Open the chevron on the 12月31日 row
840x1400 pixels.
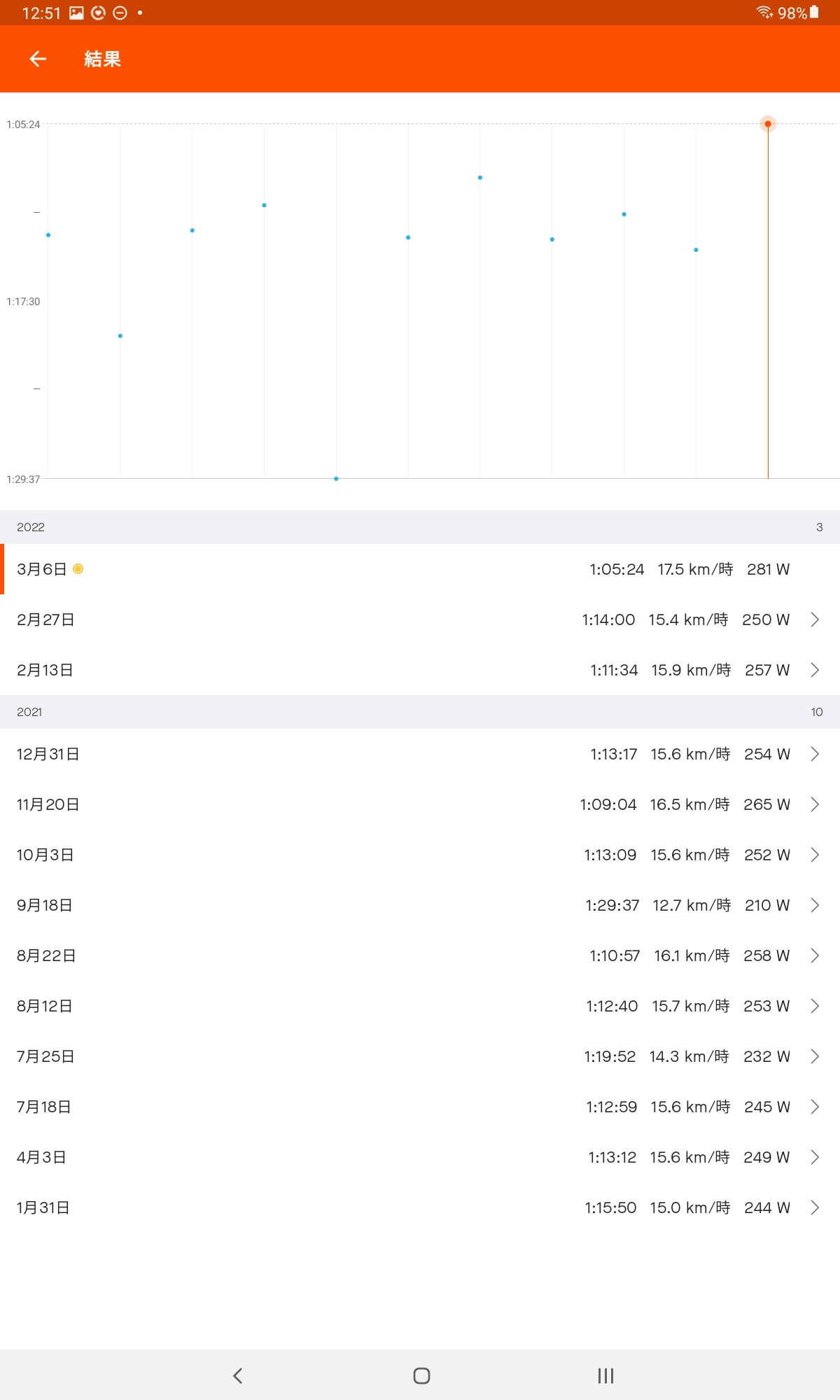815,754
